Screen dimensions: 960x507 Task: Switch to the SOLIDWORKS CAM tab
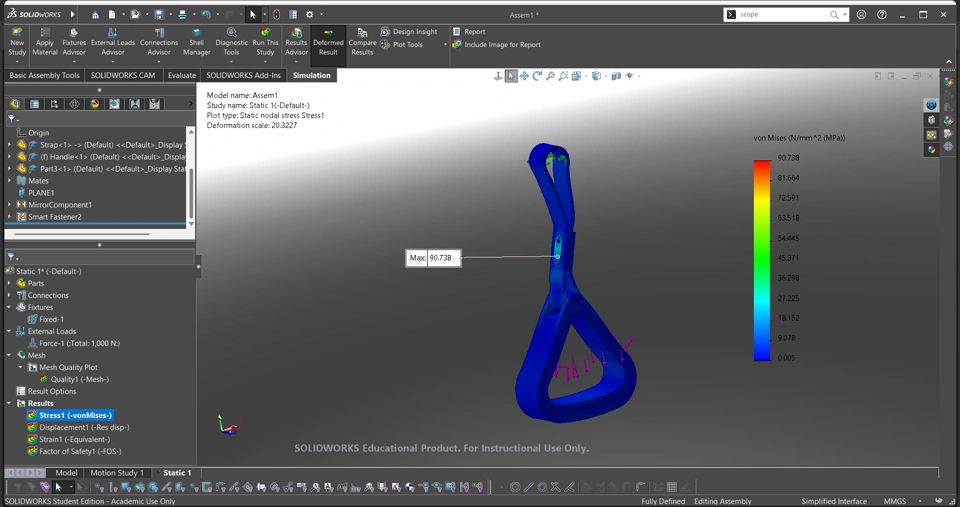pyautogui.click(x=122, y=75)
